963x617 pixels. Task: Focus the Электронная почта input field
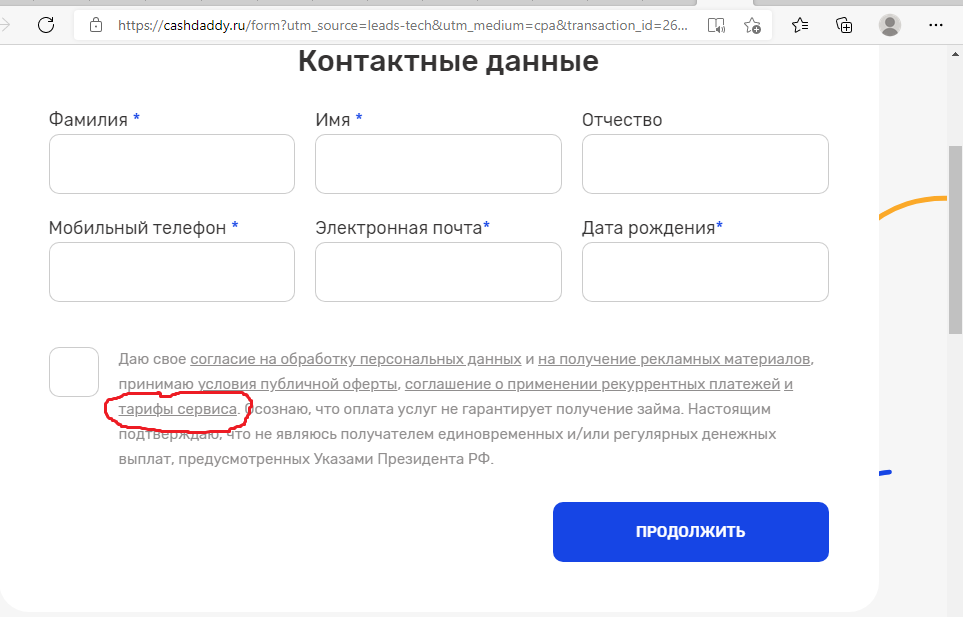[439, 272]
